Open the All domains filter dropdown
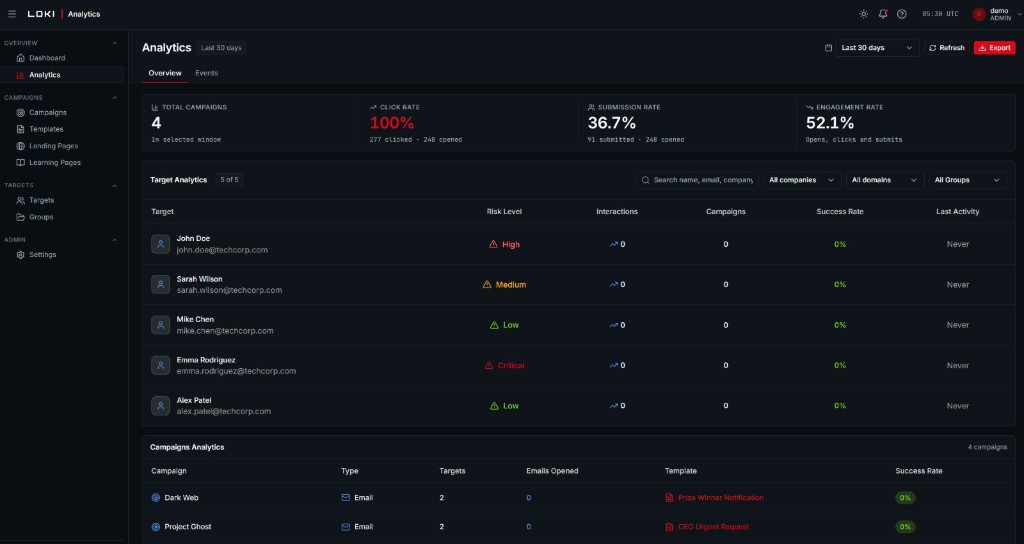 (x=884, y=180)
